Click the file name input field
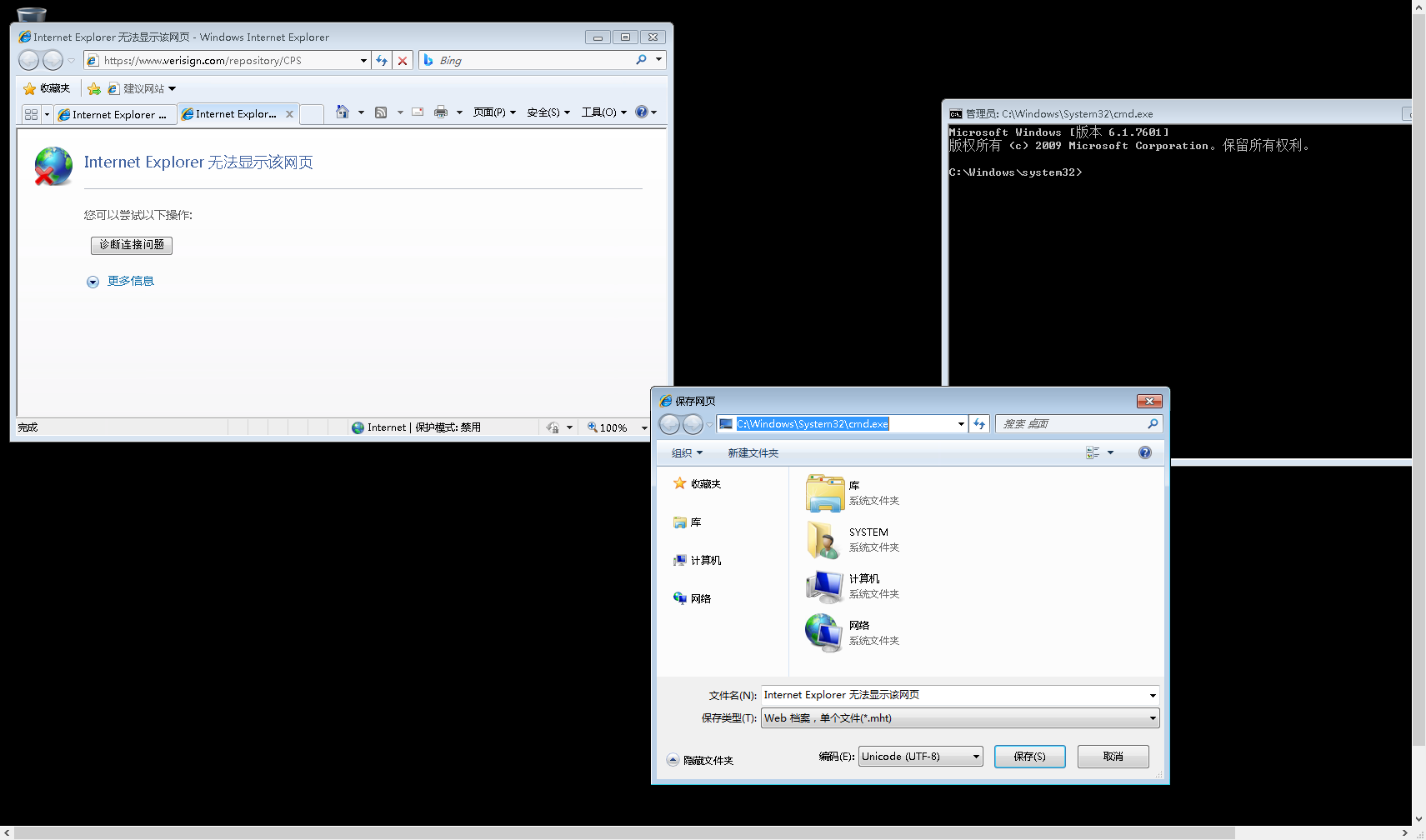Viewport: 1426px width, 840px height. 953,695
